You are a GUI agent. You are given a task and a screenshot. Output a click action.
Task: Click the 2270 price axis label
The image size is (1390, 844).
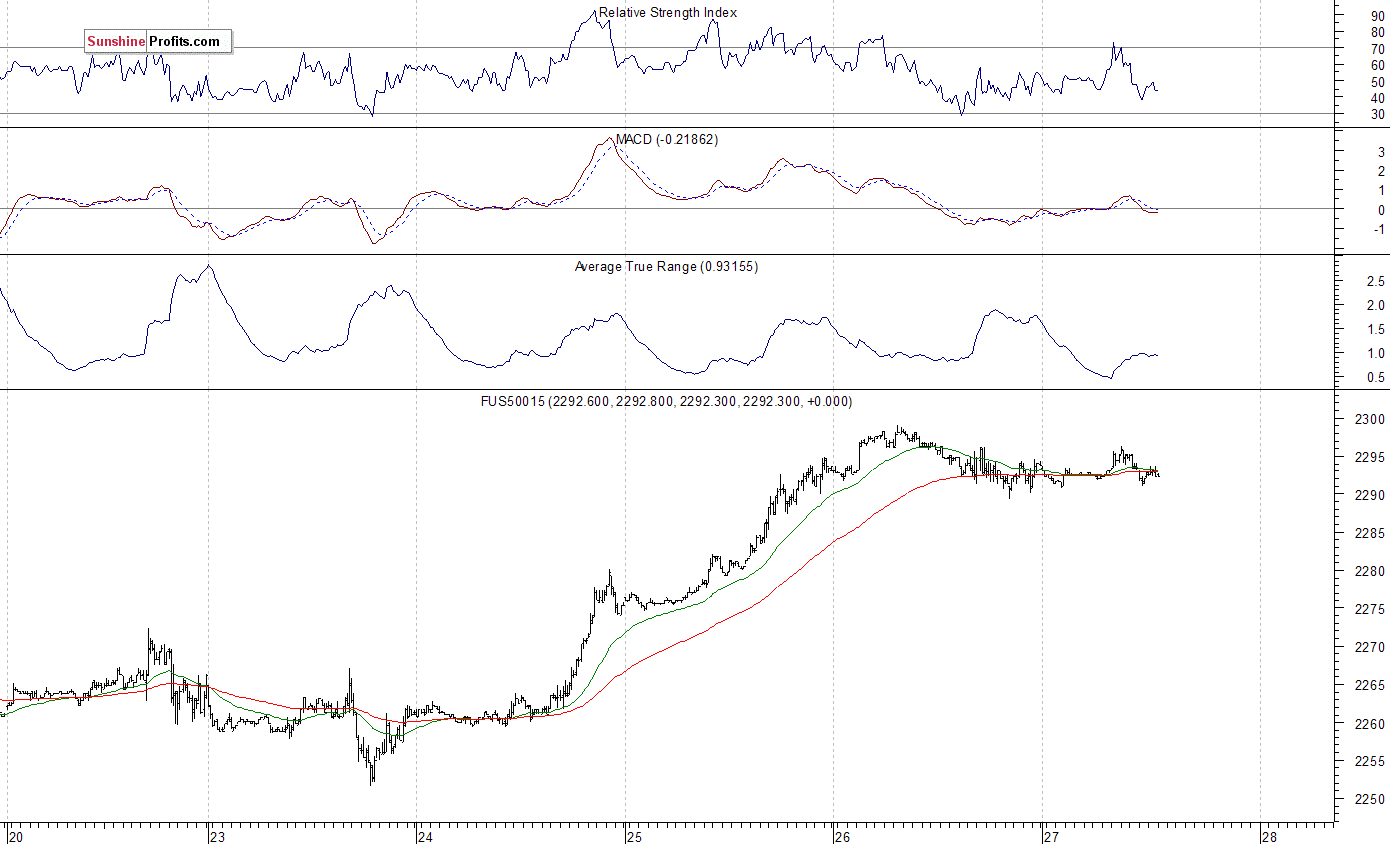point(1369,647)
